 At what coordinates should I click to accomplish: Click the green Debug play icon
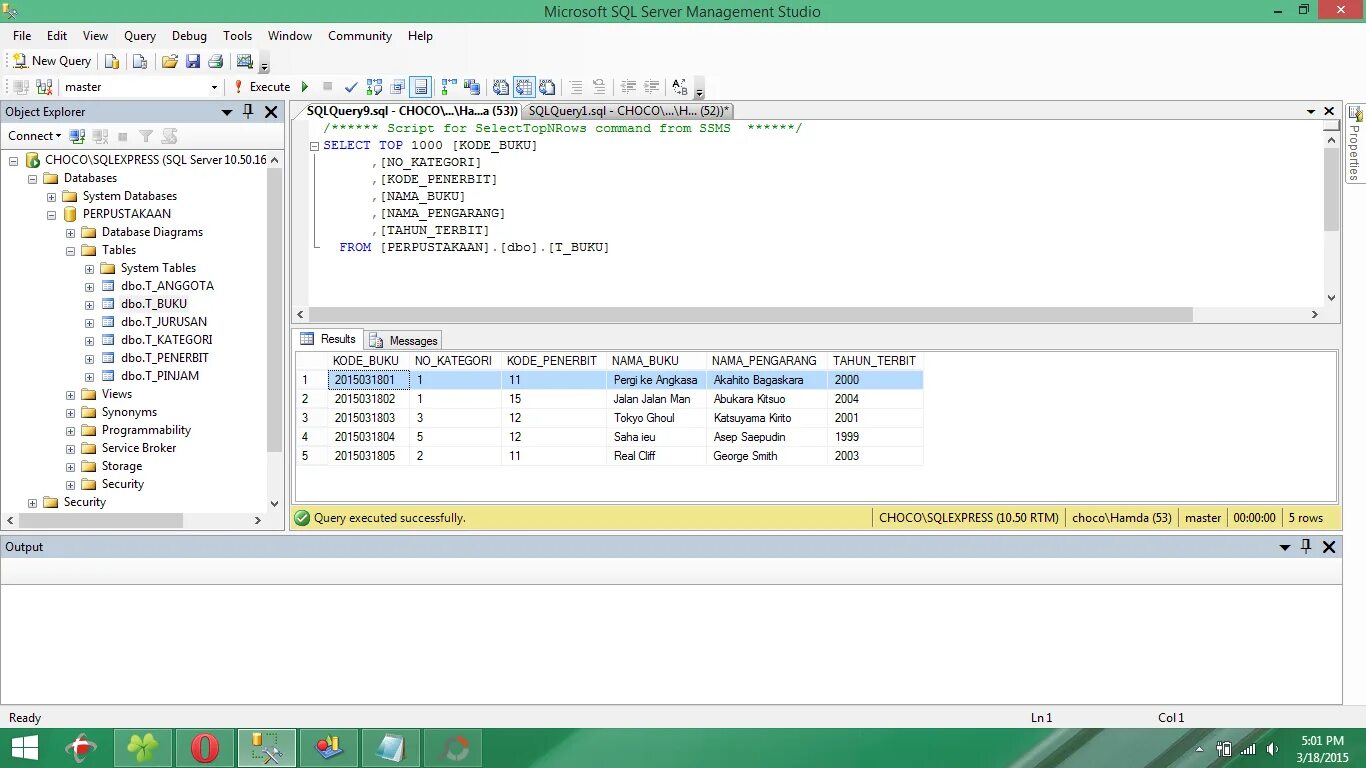tap(305, 87)
